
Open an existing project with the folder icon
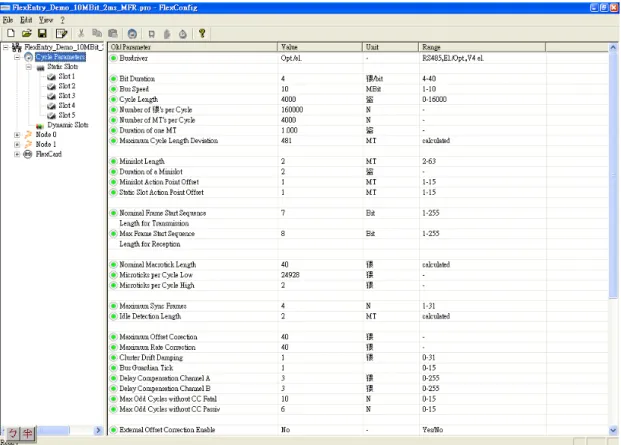[27, 34]
